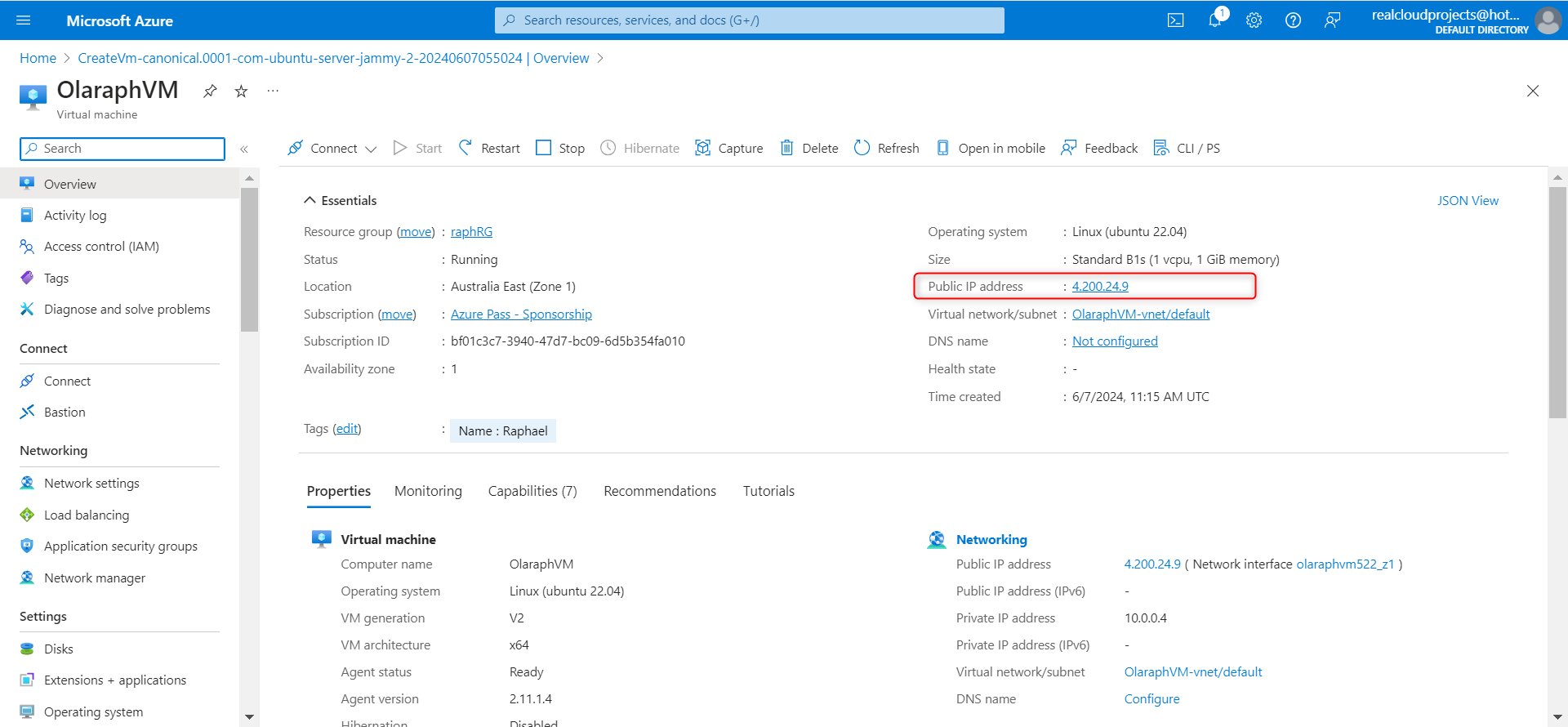Open portal settings gear icon
The image size is (1568, 727).
[1254, 20]
